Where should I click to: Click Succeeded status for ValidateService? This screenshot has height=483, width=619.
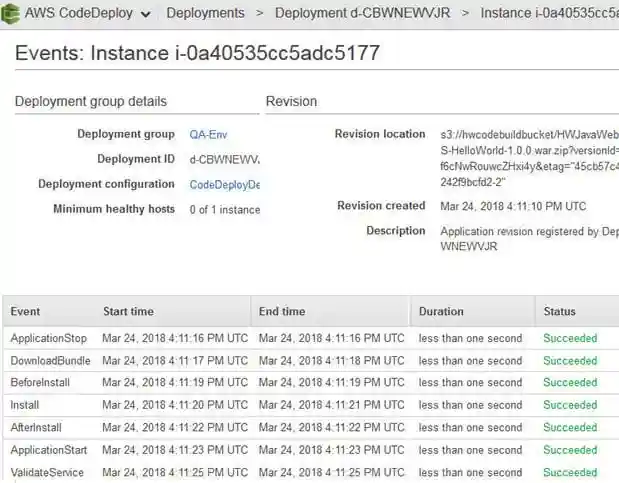(x=570, y=472)
